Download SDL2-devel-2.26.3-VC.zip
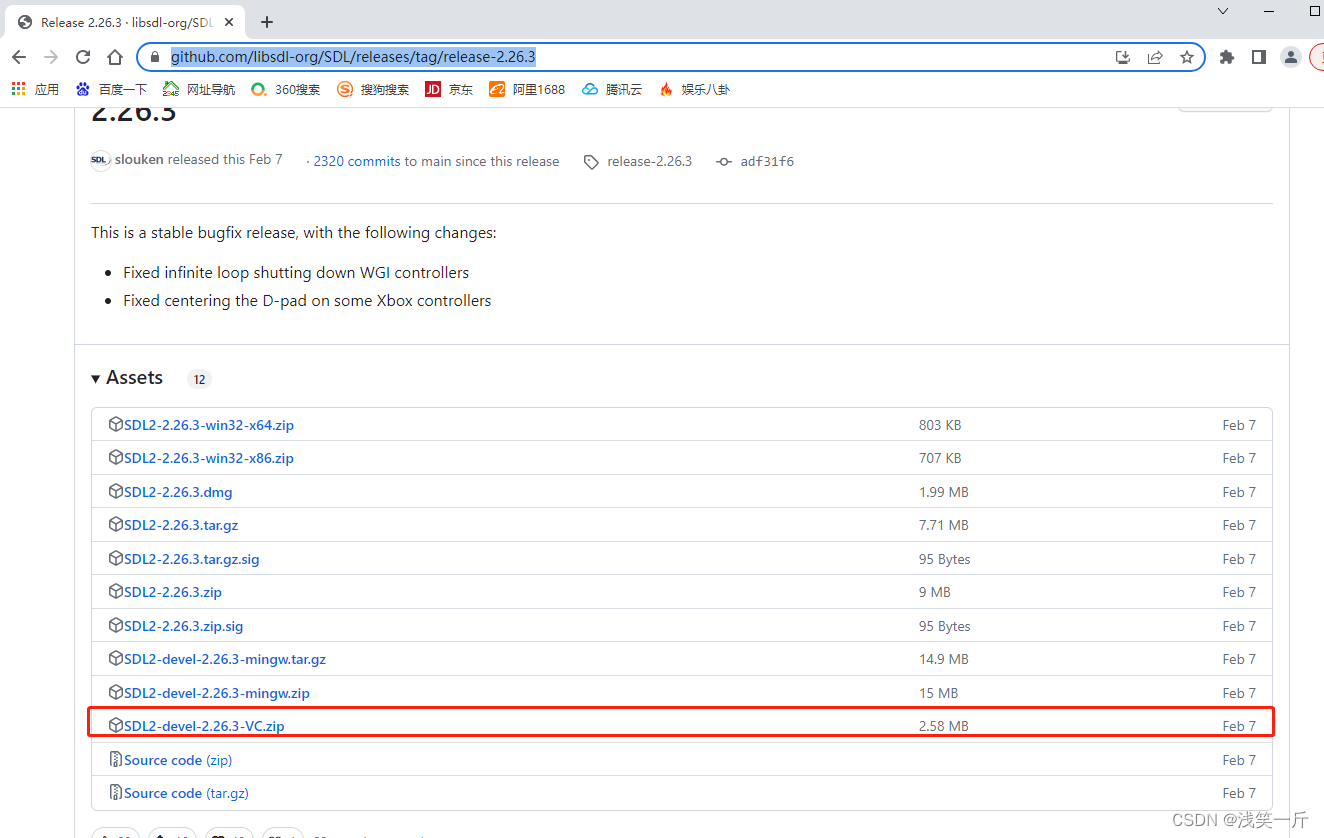The image size is (1324, 838). coord(204,726)
